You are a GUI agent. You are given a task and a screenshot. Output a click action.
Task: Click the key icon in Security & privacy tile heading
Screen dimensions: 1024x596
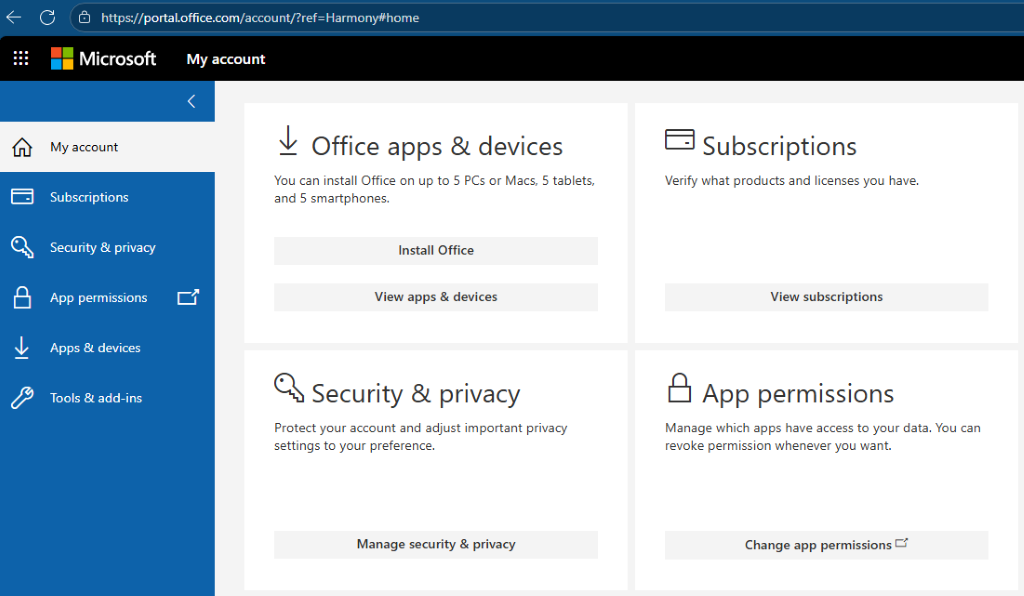289,387
